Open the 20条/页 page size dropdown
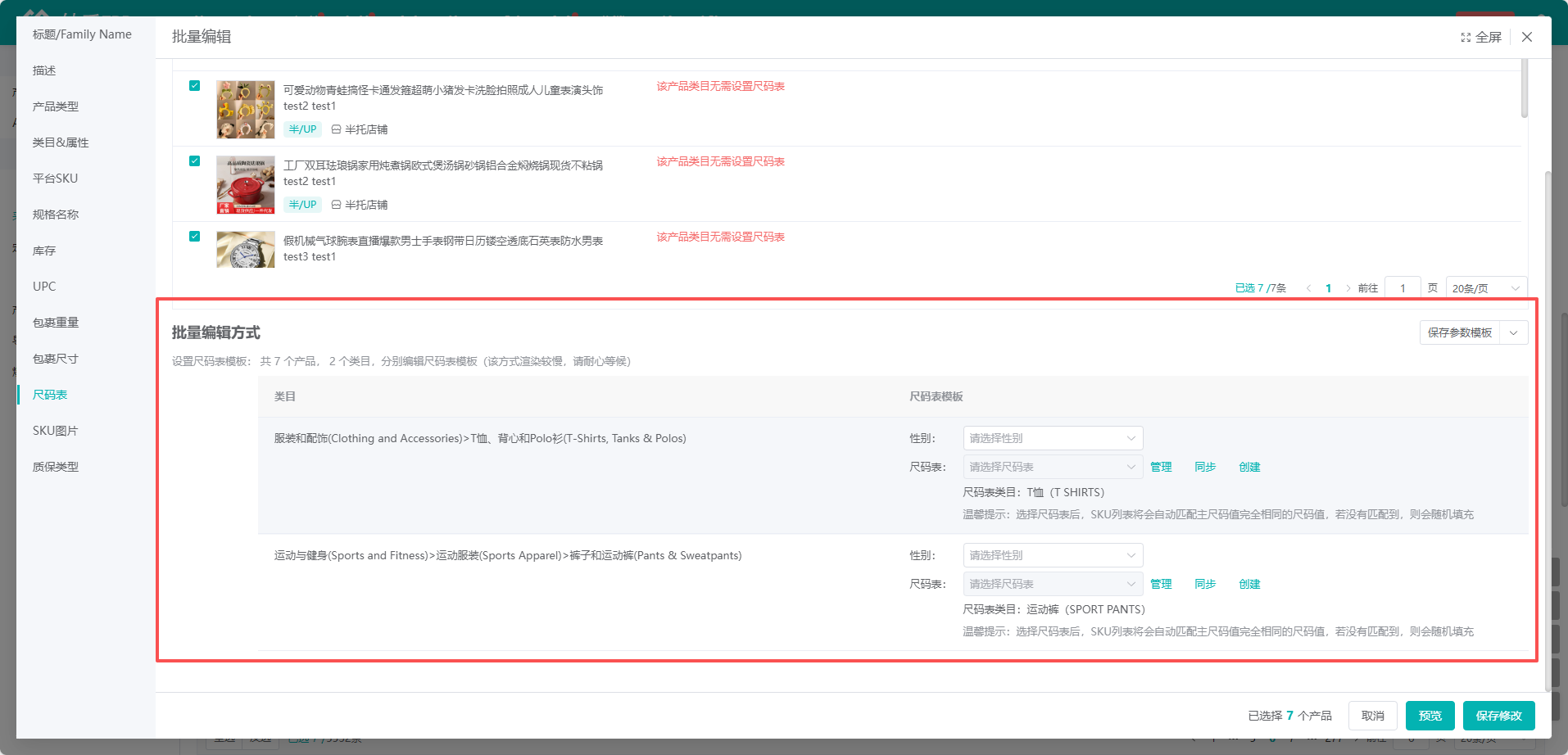The image size is (1568, 755). click(x=1486, y=288)
